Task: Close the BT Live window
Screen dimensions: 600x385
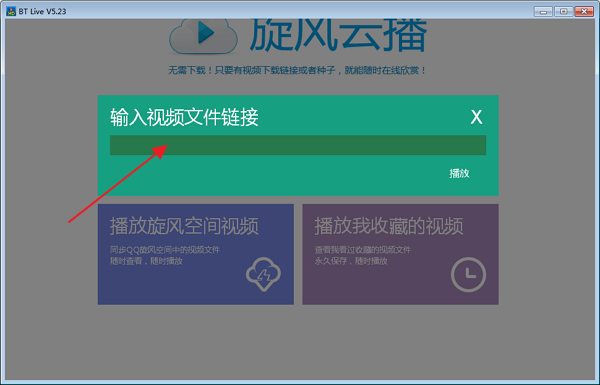Action: [x=584, y=11]
